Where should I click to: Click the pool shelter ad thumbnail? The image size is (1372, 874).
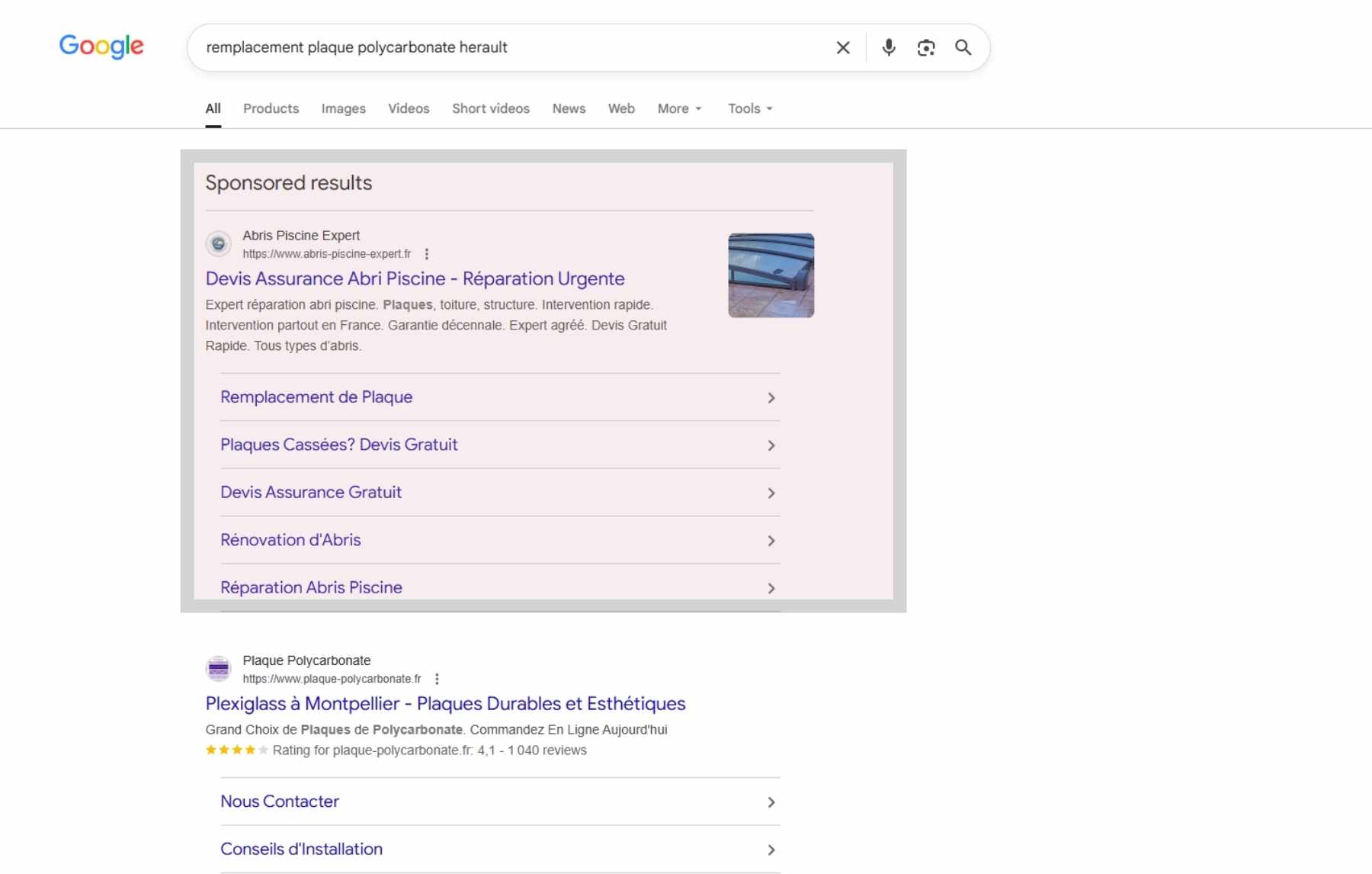click(771, 275)
